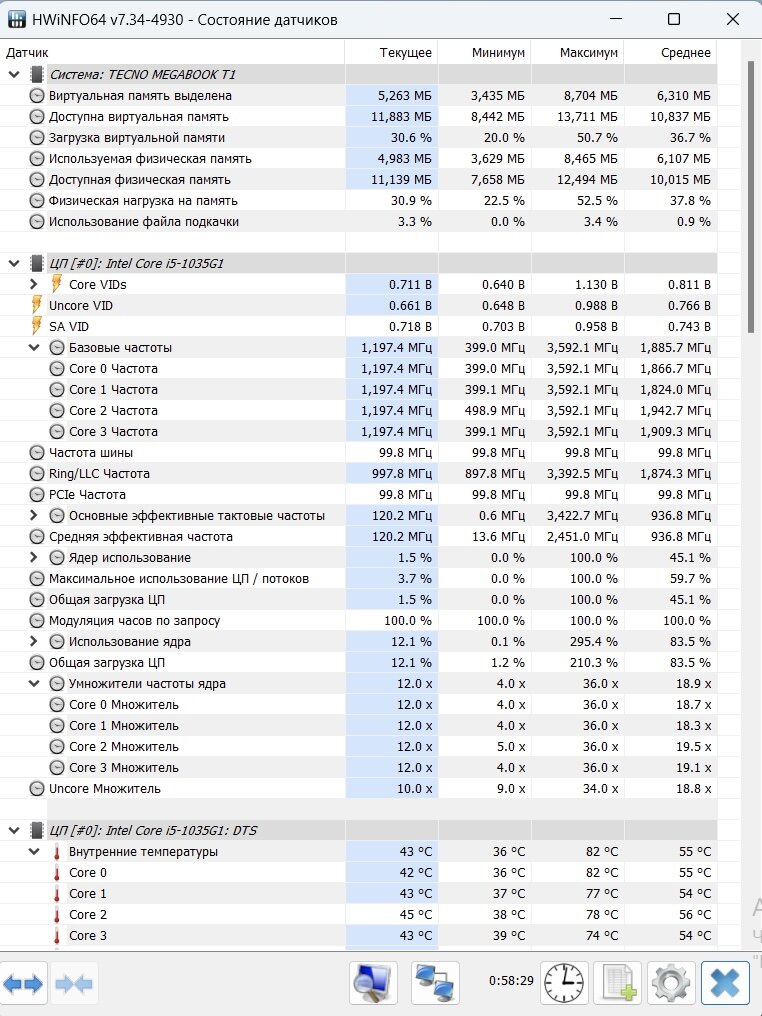Collapse the Умножители частоты ядра node
The width and height of the screenshot is (762, 1016).
(34, 684)
